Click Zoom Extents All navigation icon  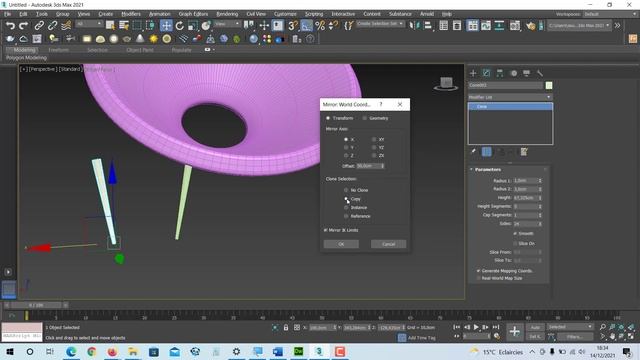[631, 327]
